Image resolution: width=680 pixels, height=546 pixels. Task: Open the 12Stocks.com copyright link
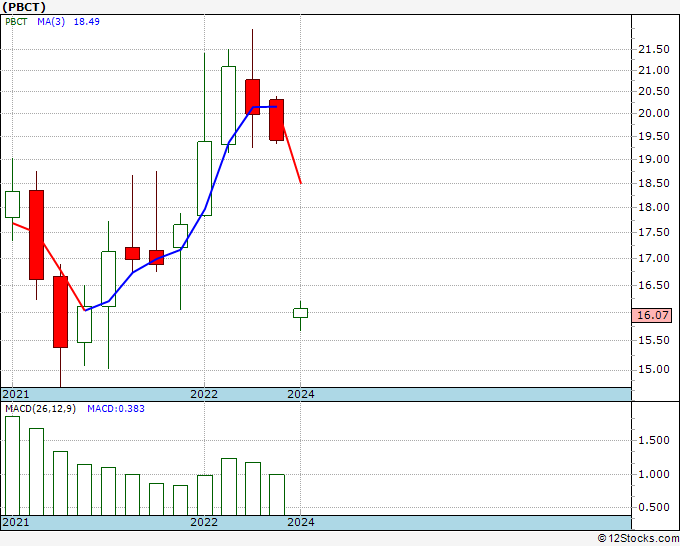(x=638, y=539)
